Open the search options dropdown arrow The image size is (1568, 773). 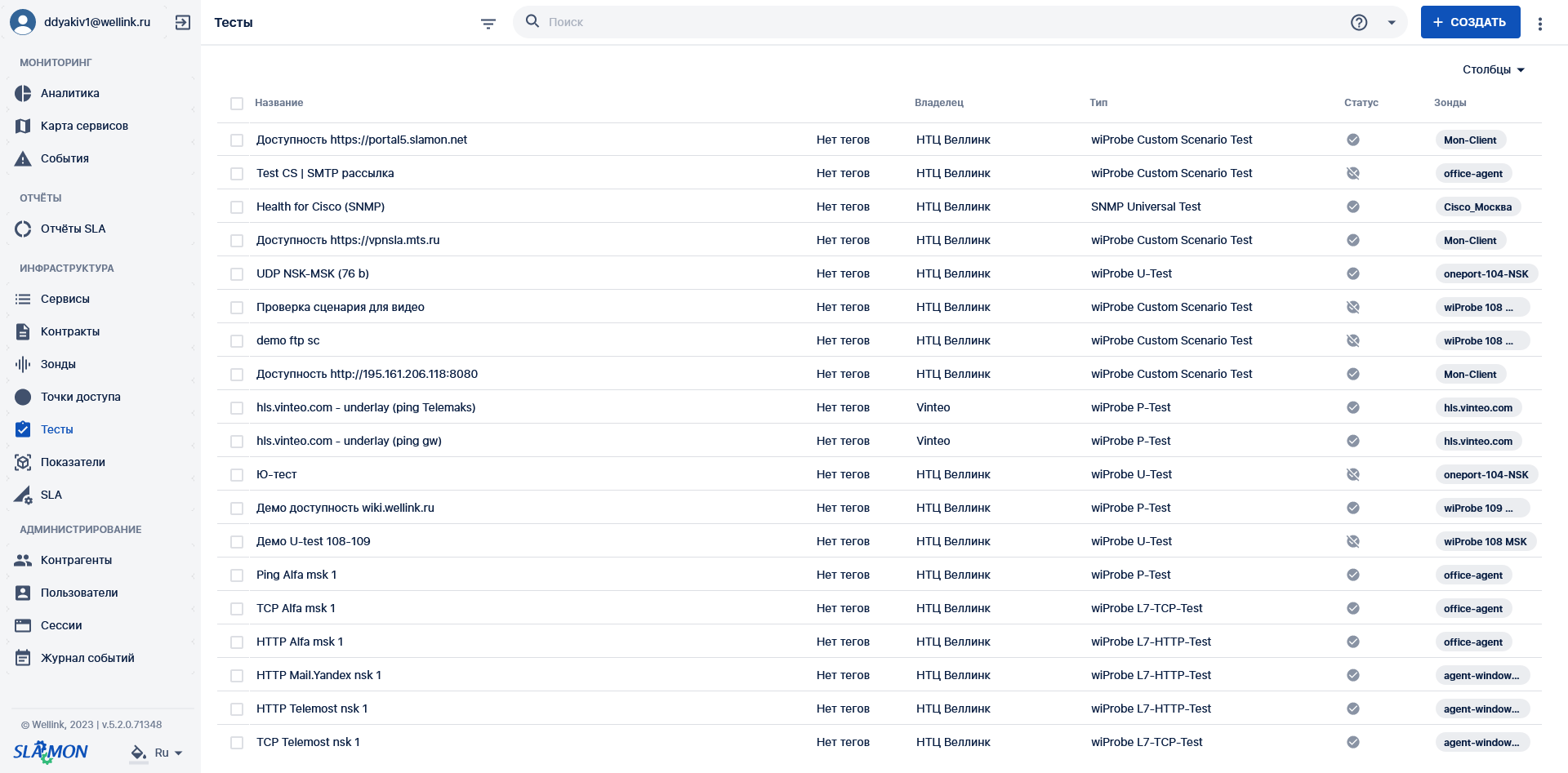click(x=1392, y=23)
